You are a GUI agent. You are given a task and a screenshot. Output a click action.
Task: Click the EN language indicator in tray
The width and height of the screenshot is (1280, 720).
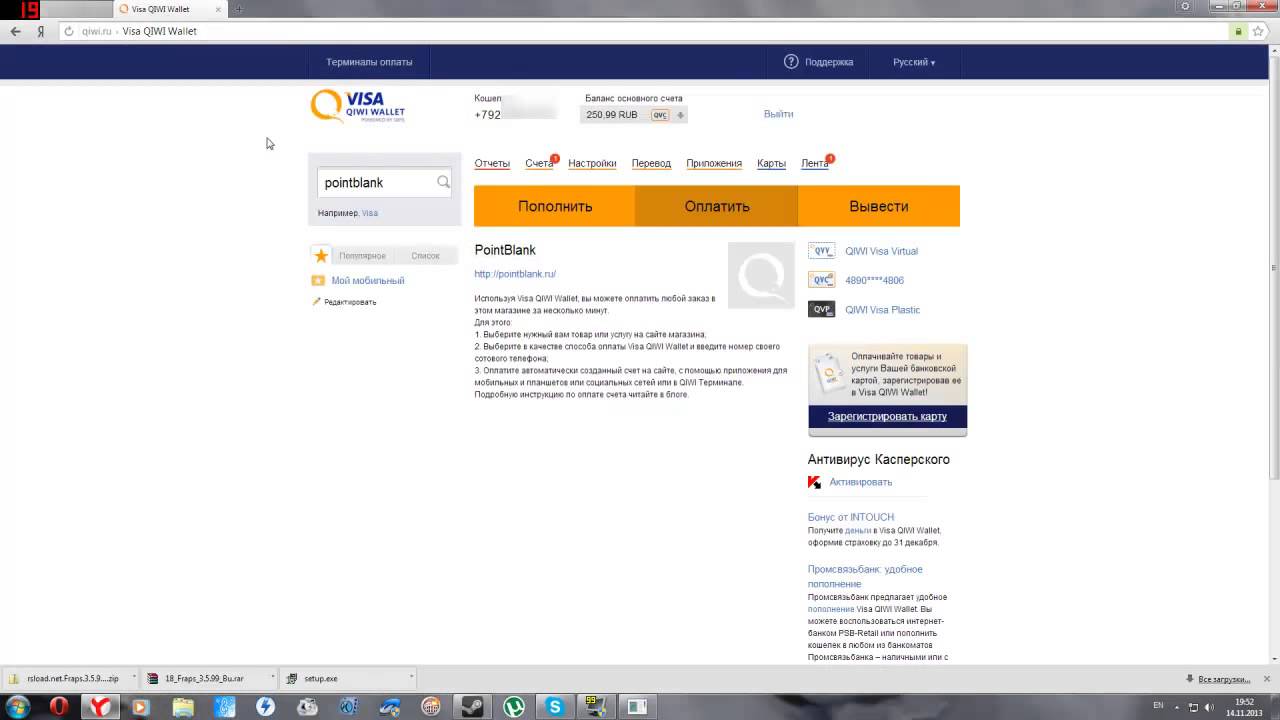coord(1158,706)
